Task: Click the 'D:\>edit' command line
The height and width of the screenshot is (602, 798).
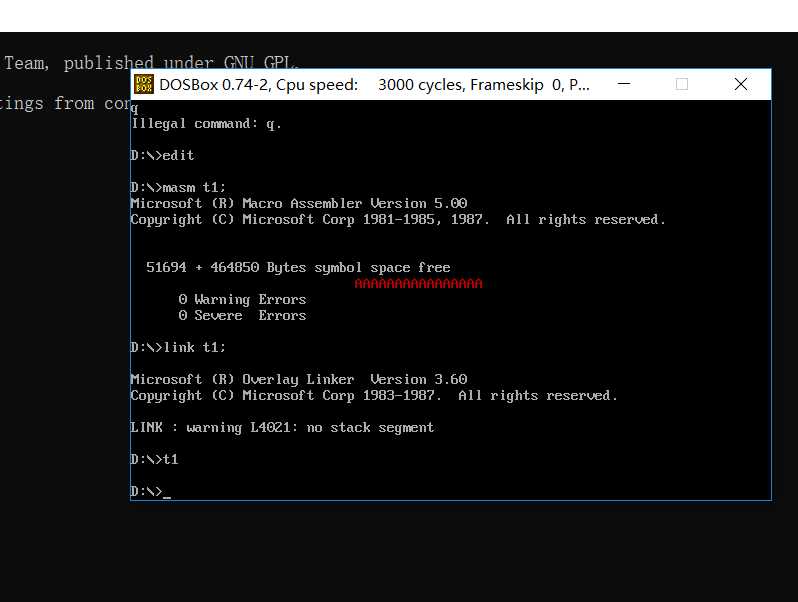Action: (x=162, y=155)
